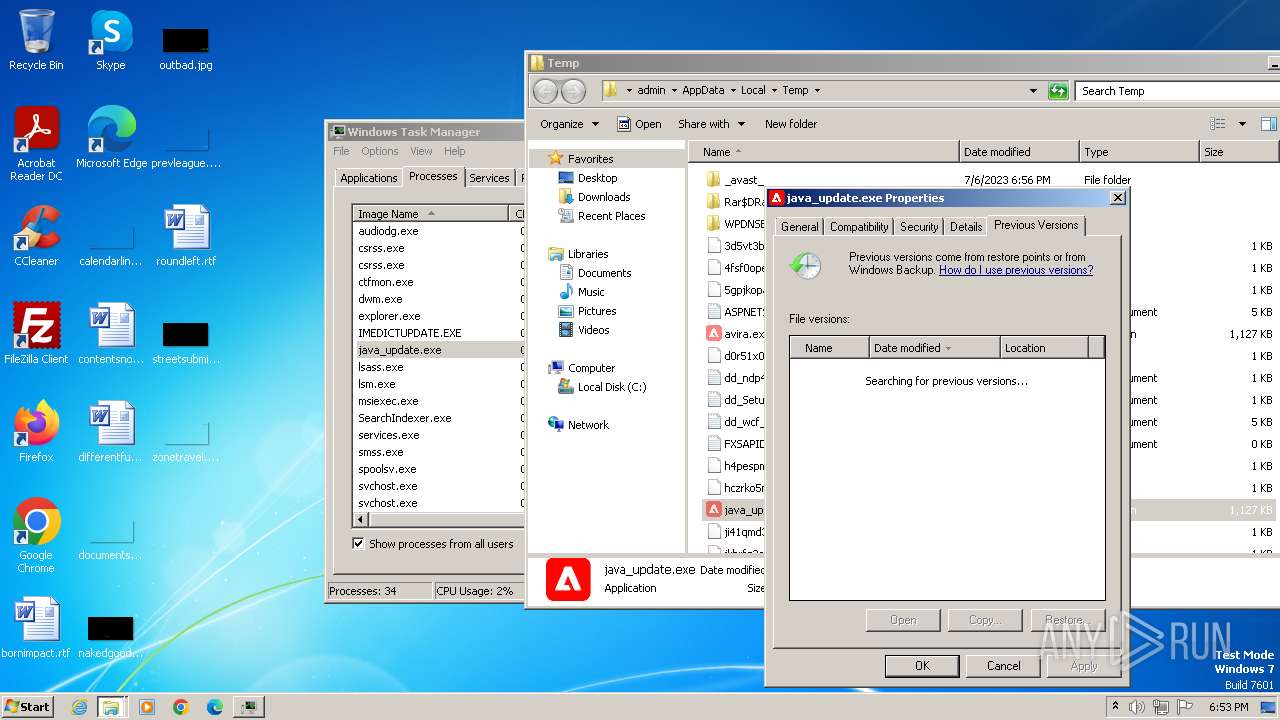Switch to the Security properties tab
This screenshot has width=1280, height=720.
(x=919, y=227)
